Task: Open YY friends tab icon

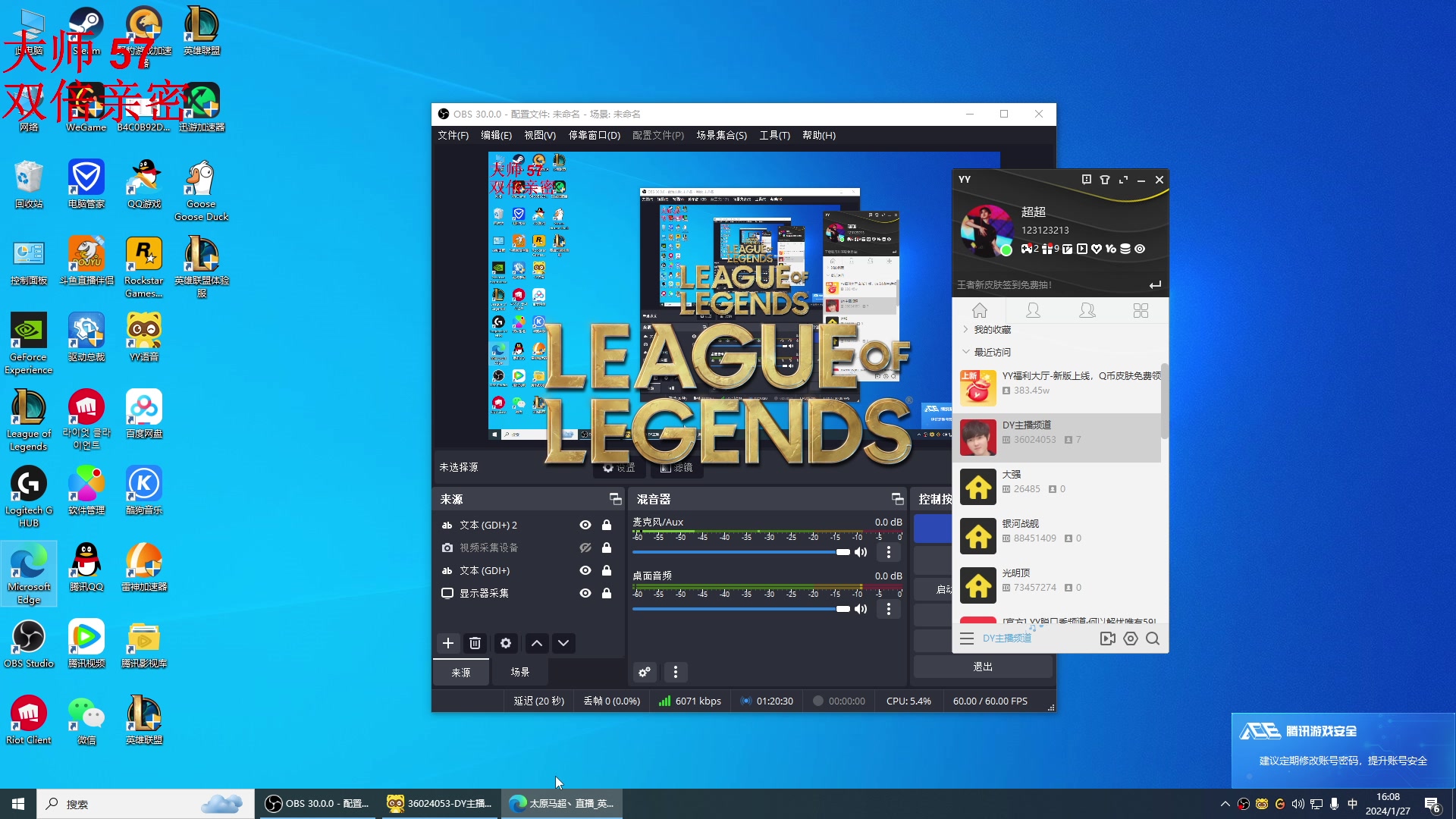Action: pyautogui.click(x=1033, y=310)
